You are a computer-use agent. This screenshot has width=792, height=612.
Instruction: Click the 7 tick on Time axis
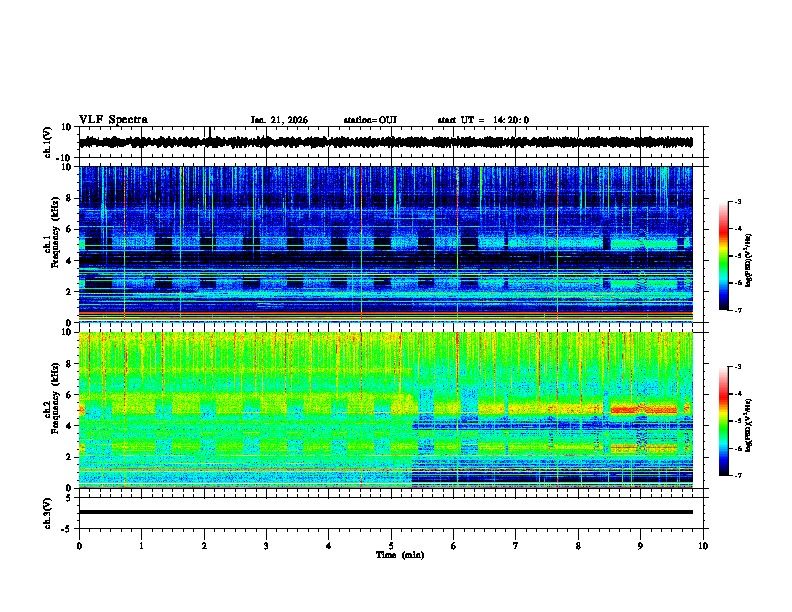pos(516,546)
